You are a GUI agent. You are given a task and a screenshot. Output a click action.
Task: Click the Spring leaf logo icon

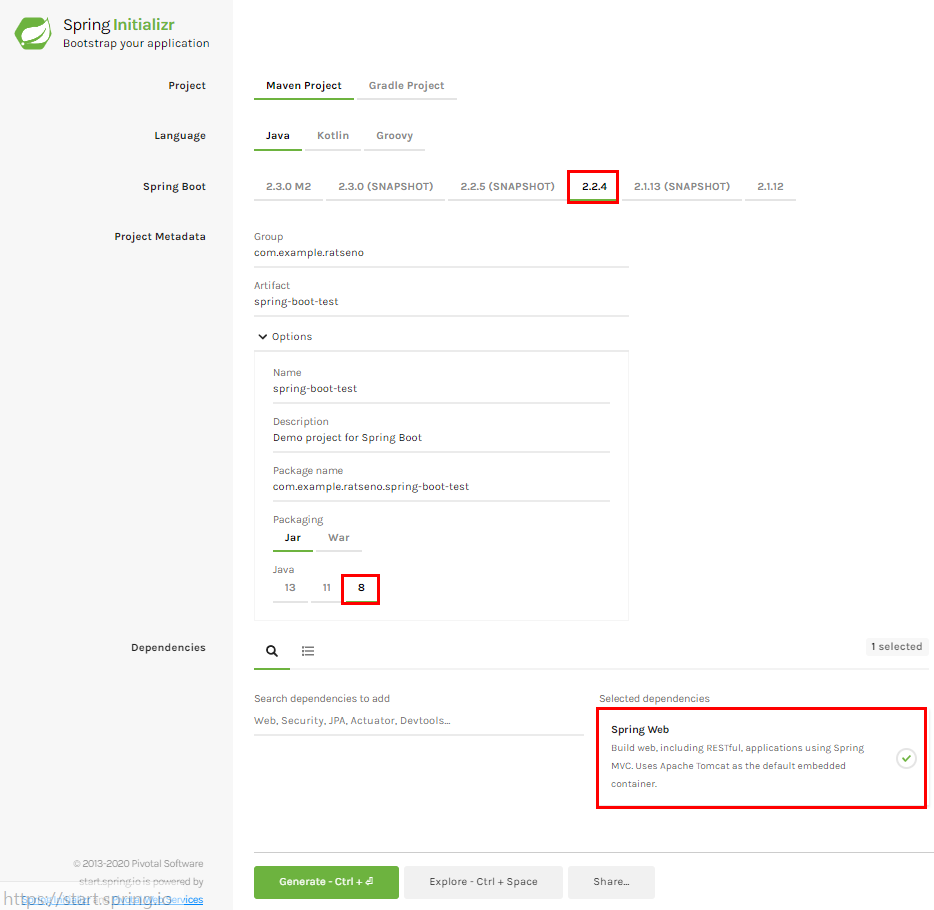pos(33,33)
